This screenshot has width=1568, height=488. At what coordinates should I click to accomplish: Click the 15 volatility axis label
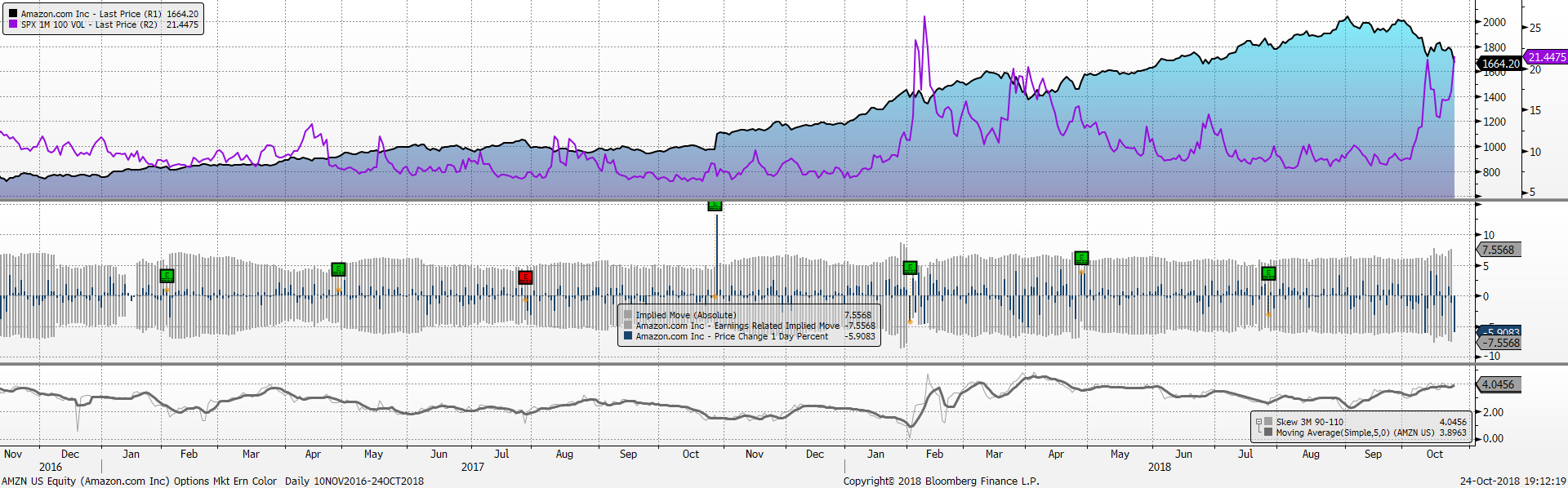(1535, 110)
